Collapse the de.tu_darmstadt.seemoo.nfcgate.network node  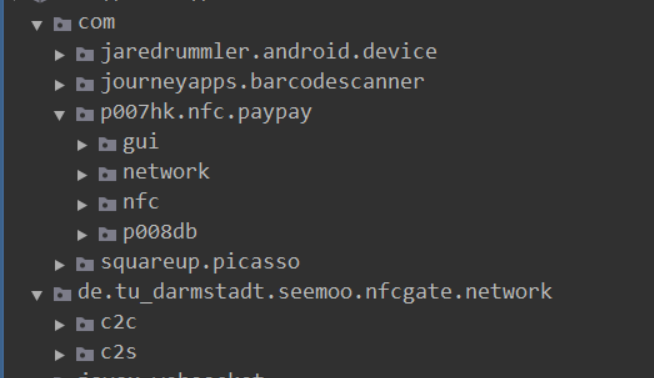pyautogui.click(x=37, y=295)
